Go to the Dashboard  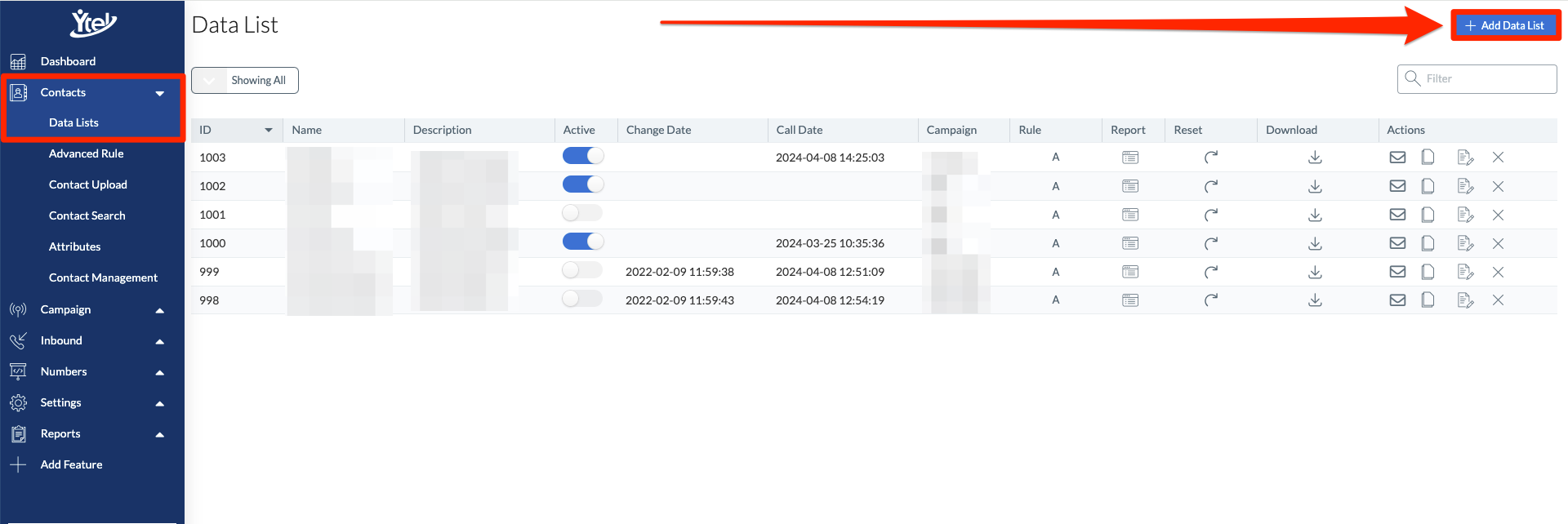click(68, 61)
